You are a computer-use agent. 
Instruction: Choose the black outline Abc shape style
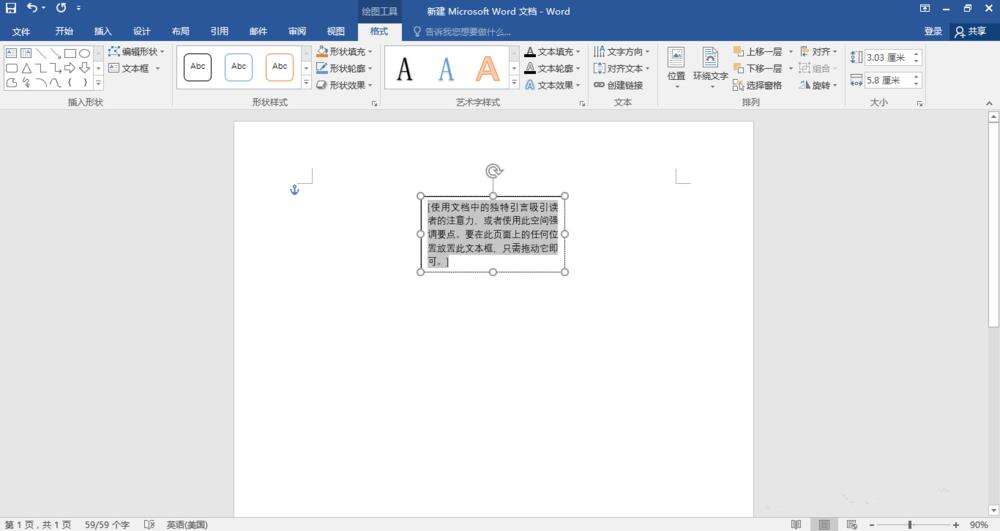(198, 67)
